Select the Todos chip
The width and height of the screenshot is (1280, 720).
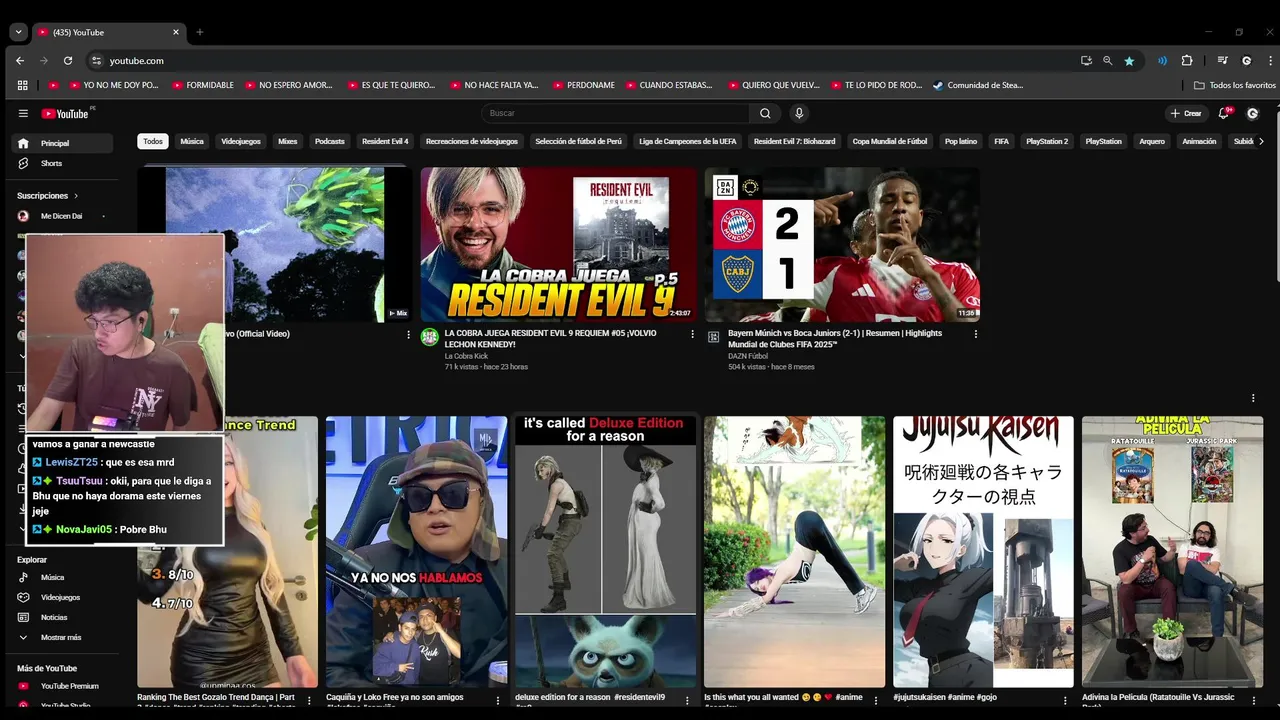(152, 141)
